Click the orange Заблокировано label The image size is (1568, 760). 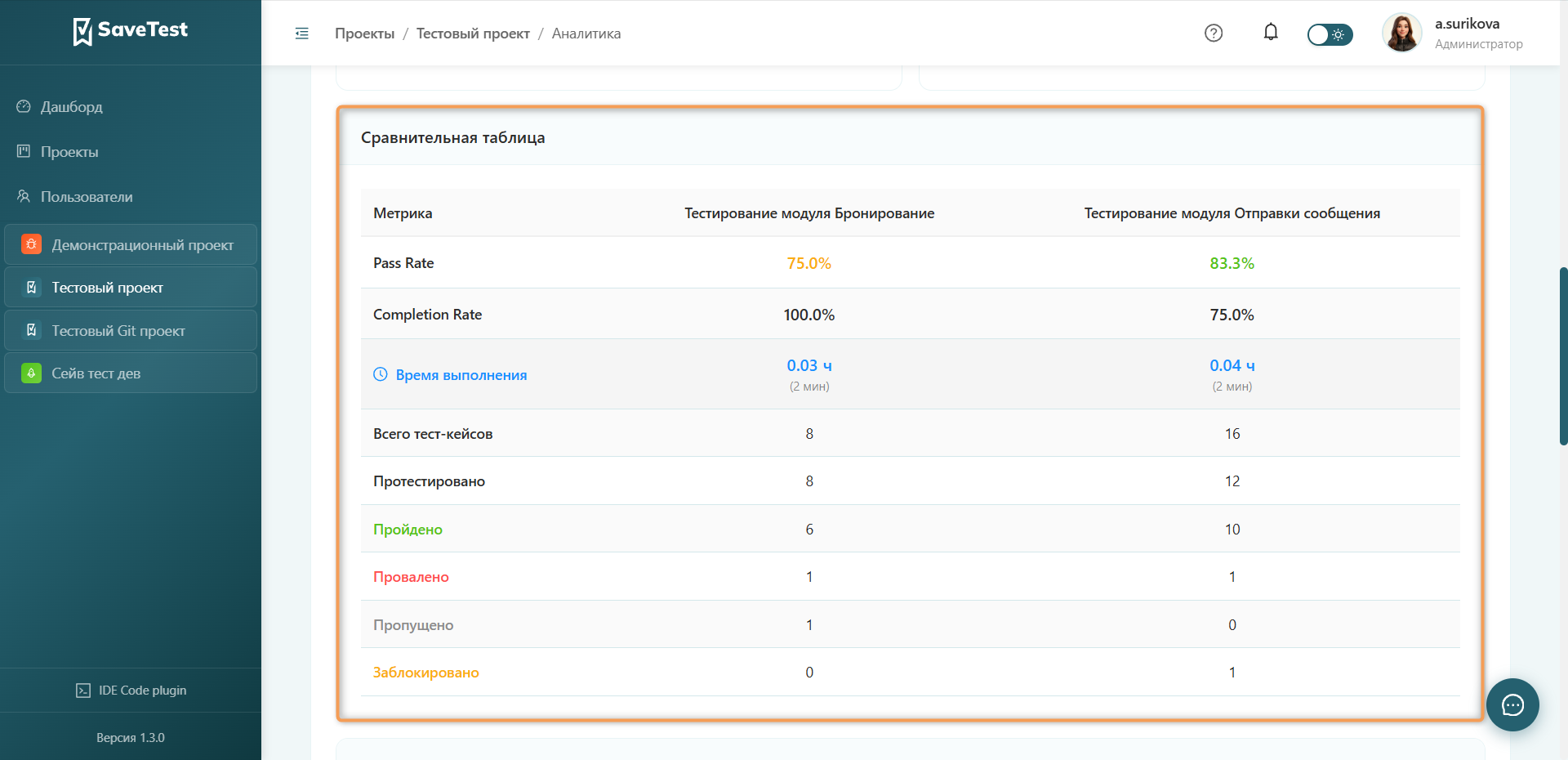[x=426, y=673]
